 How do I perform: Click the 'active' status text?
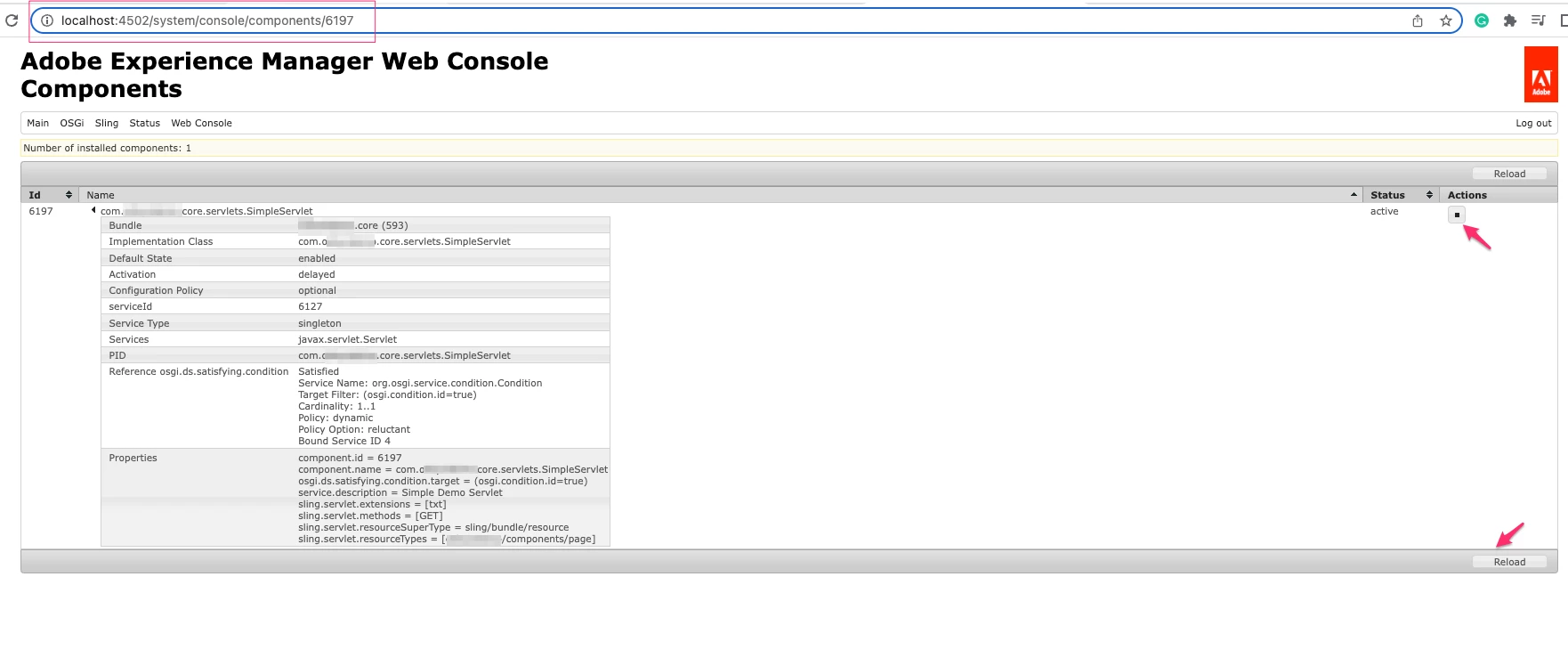click(x=1384, y=211)
